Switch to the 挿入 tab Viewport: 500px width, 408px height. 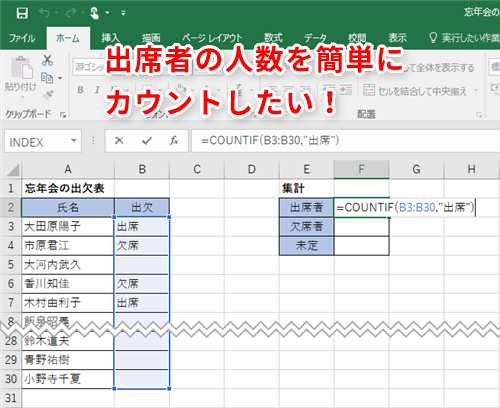(110, 38)
